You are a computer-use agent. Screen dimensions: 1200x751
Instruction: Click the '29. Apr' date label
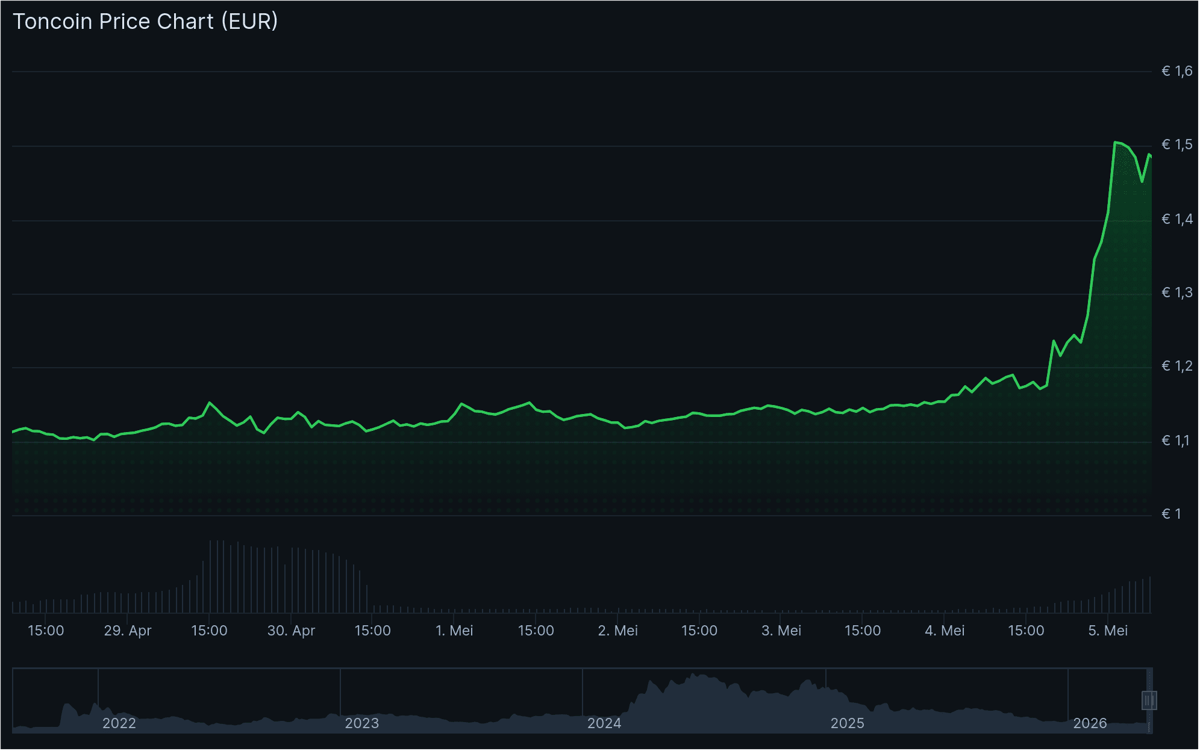tap(128, 631)
